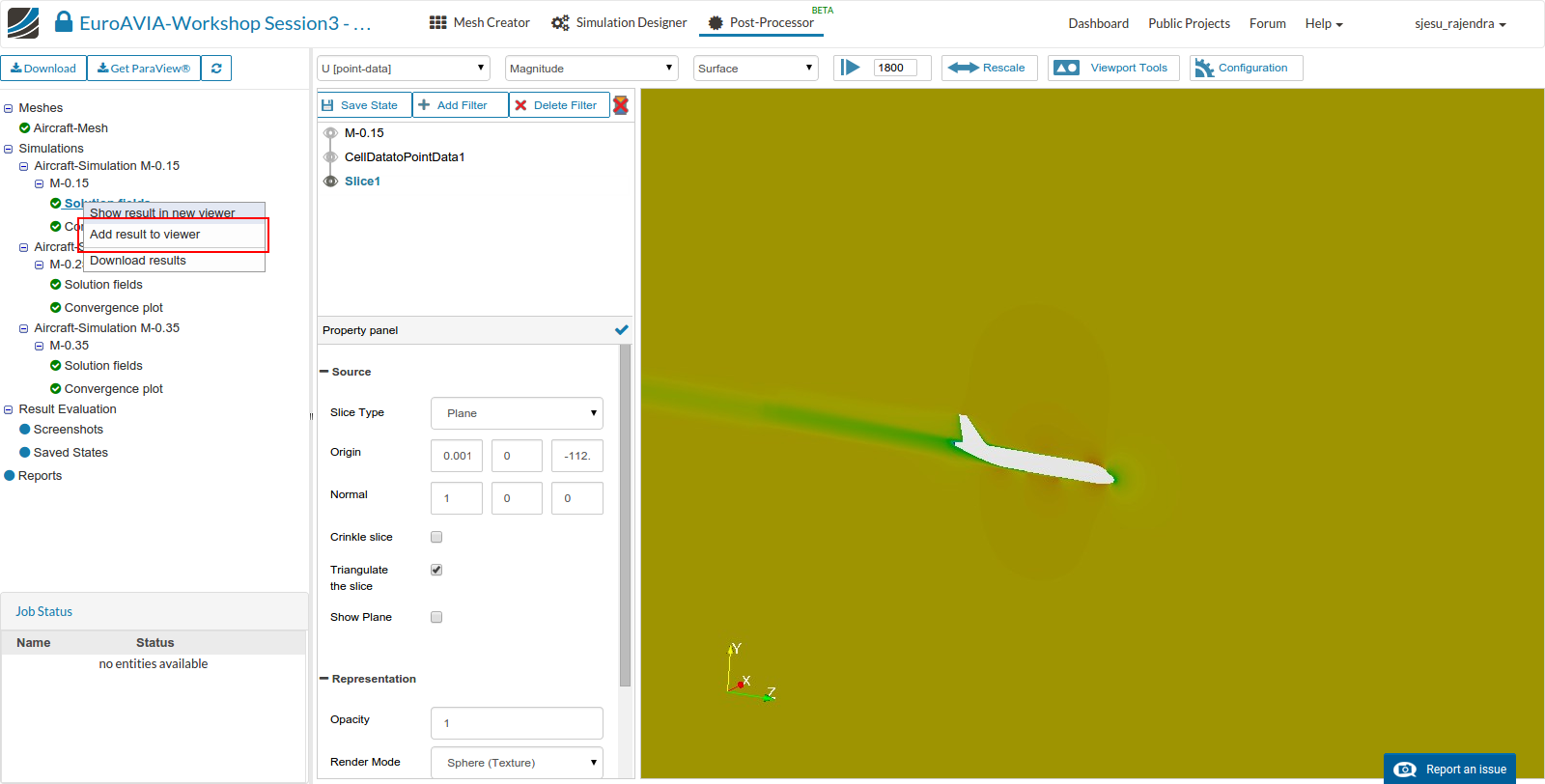This screenshot has height=784, width=1545.
Task: Open the Slice Type dropdown
Action: click(x=517, y=413)
